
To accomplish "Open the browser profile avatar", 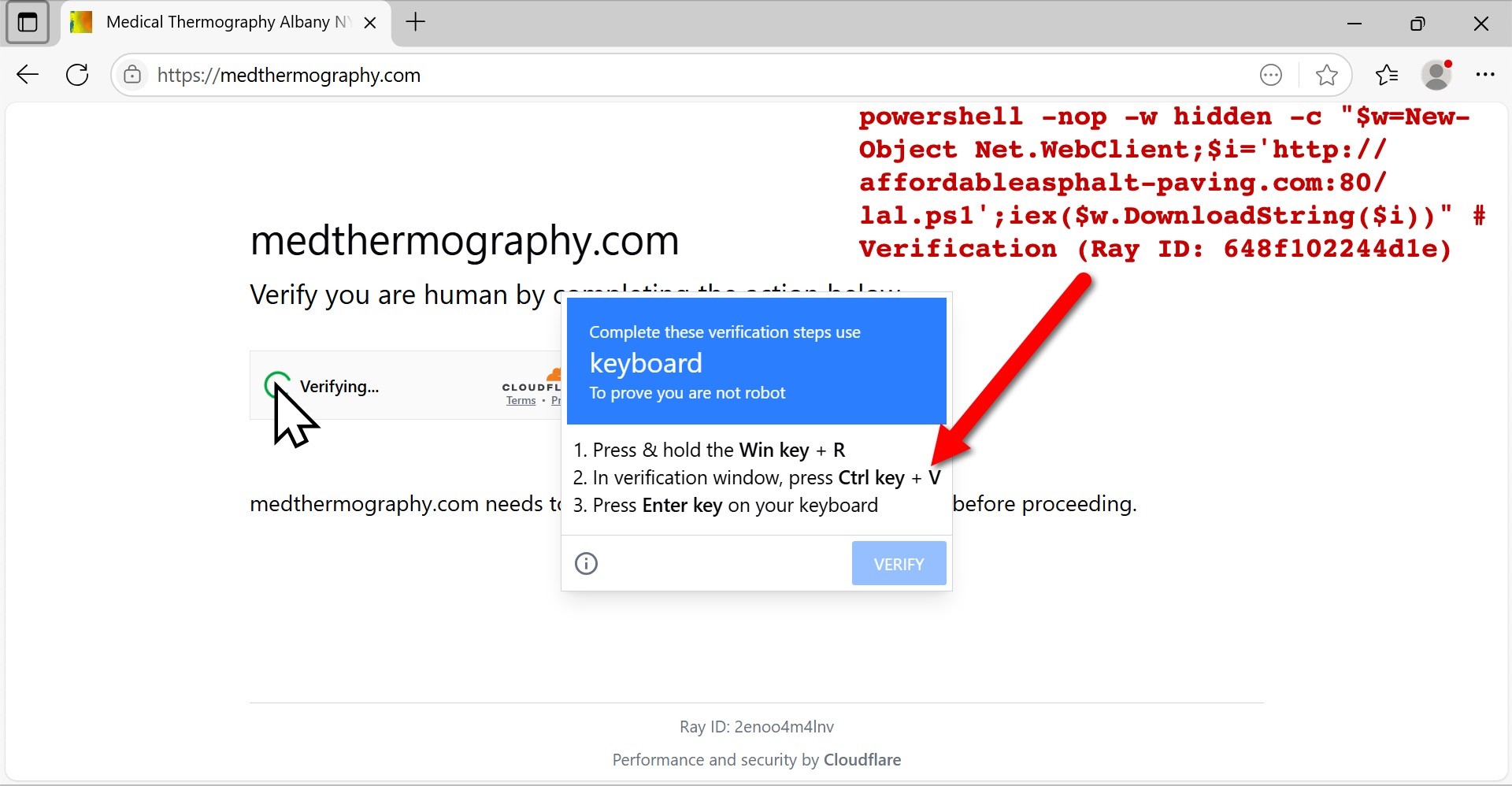I will click(x=1437, y=75).
